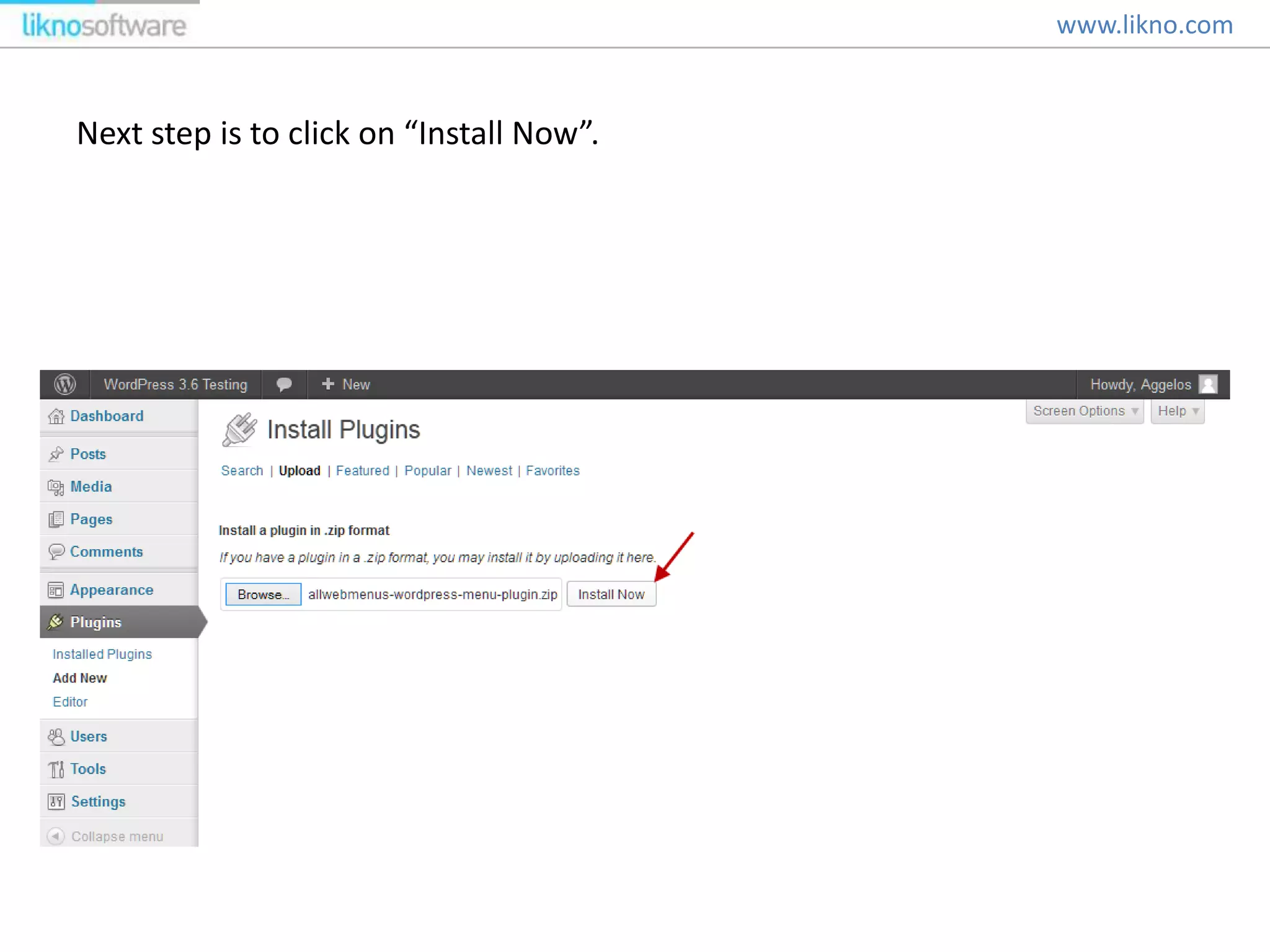The image size is (1270, 952).
Task: Click the Pages icon in sidebar
Action: point(56,519)
